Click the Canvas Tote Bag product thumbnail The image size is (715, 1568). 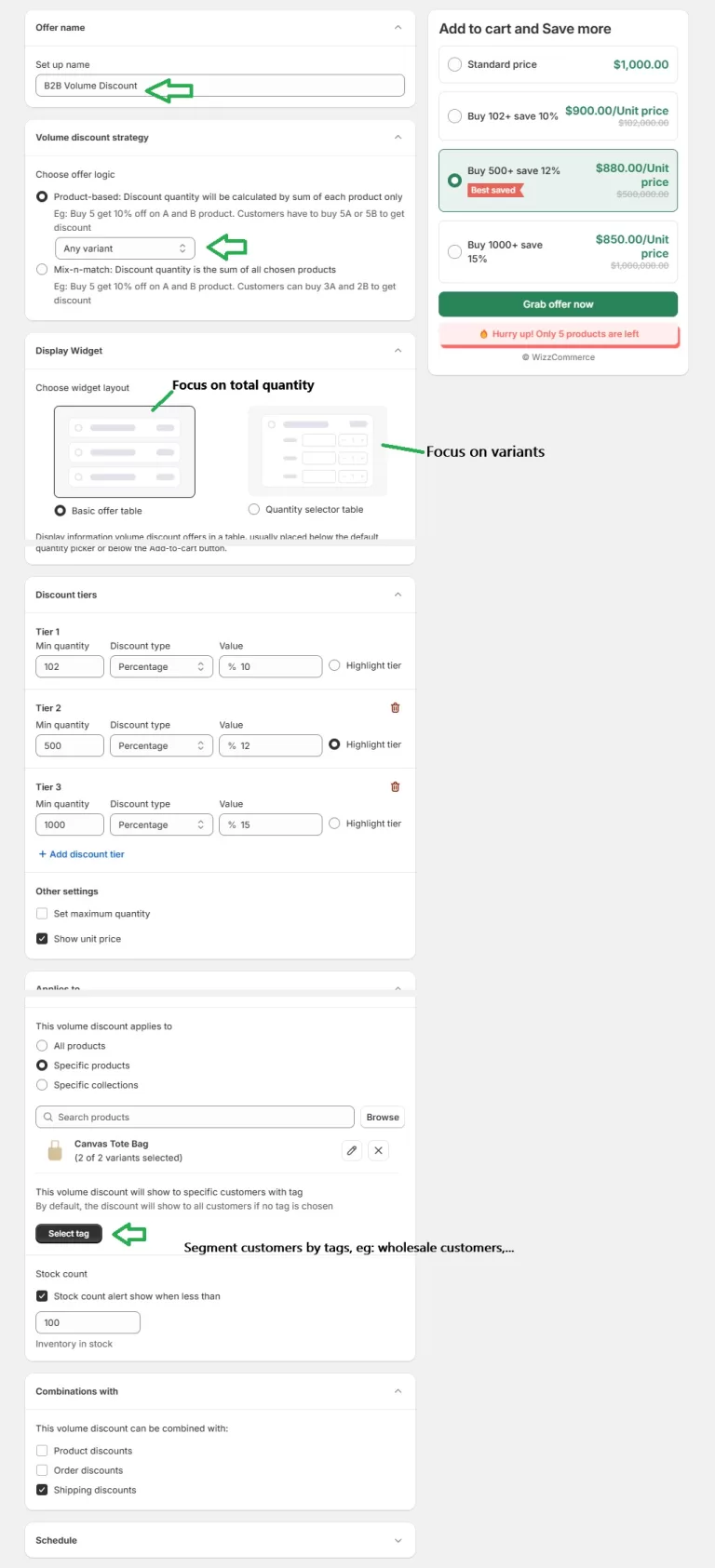54,1151
